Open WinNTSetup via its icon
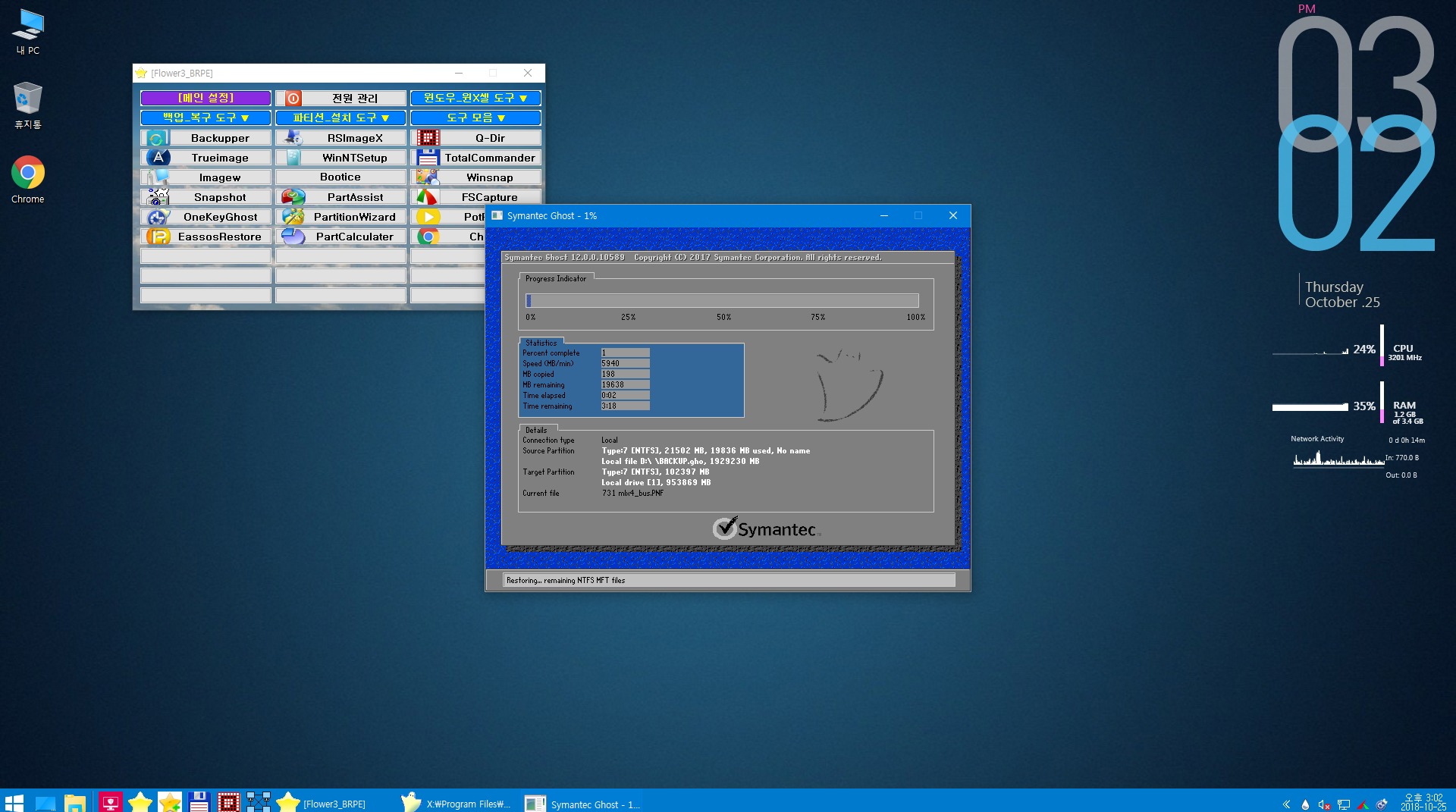Screen dimensions: 1456x812 click(x=293, y=158)
